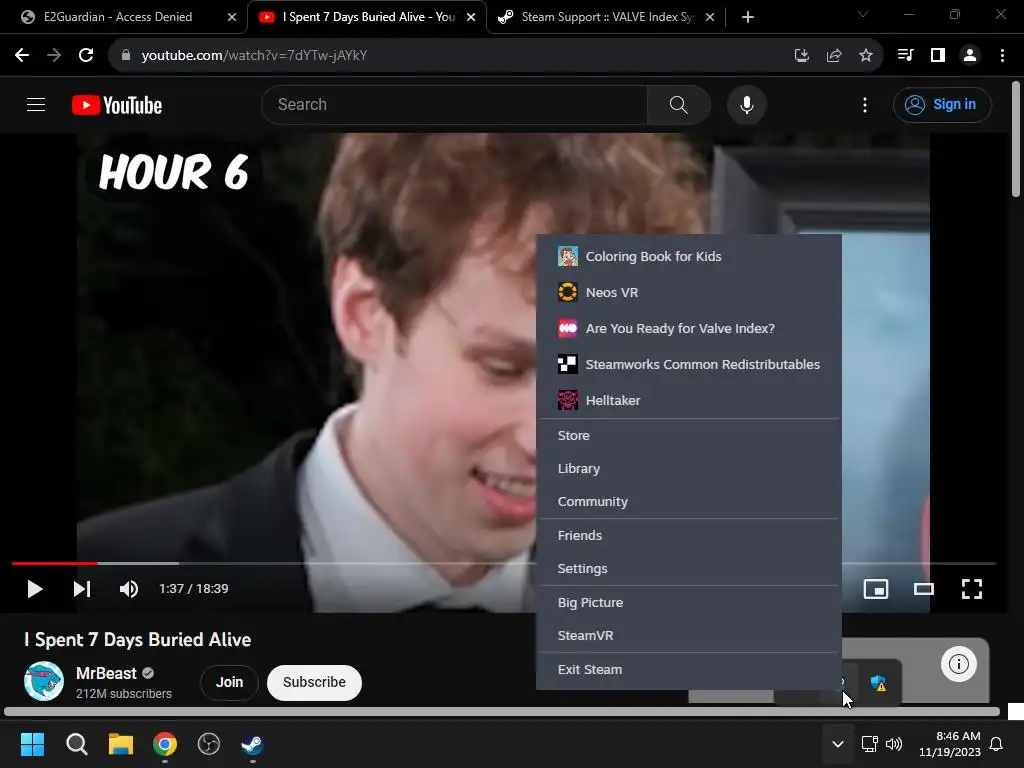Click the Neos VR orange ring icon
The width and height of the screenshot is (1024, 768).
(568, 292)
